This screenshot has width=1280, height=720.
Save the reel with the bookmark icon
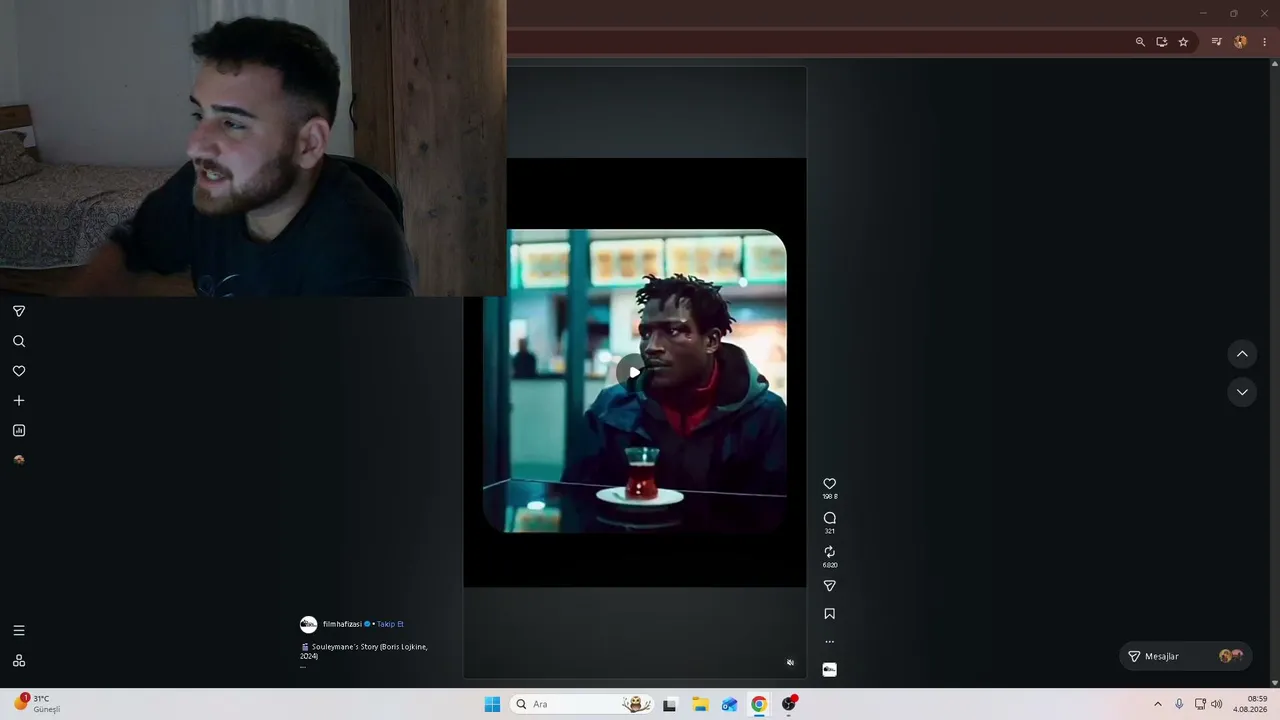[829, 614]
